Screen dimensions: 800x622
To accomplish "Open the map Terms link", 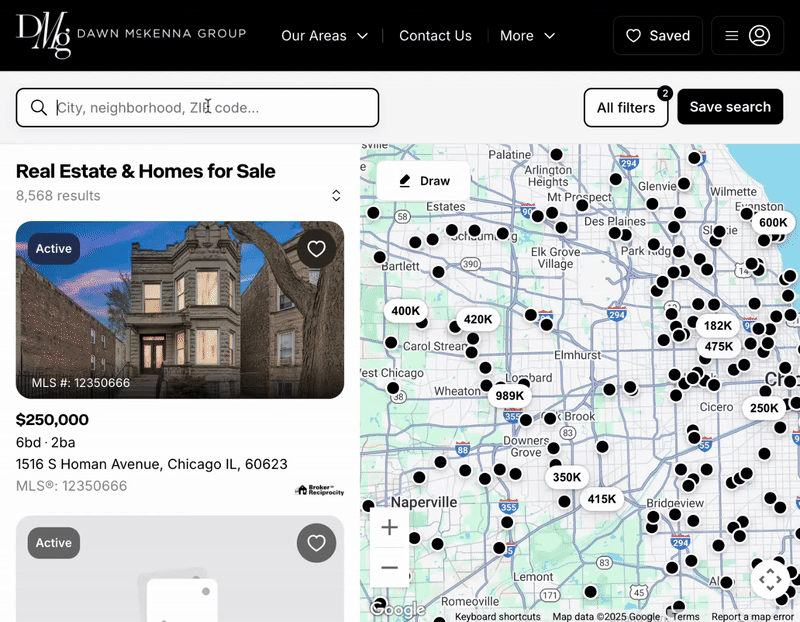I will click(x=686, y=616).
